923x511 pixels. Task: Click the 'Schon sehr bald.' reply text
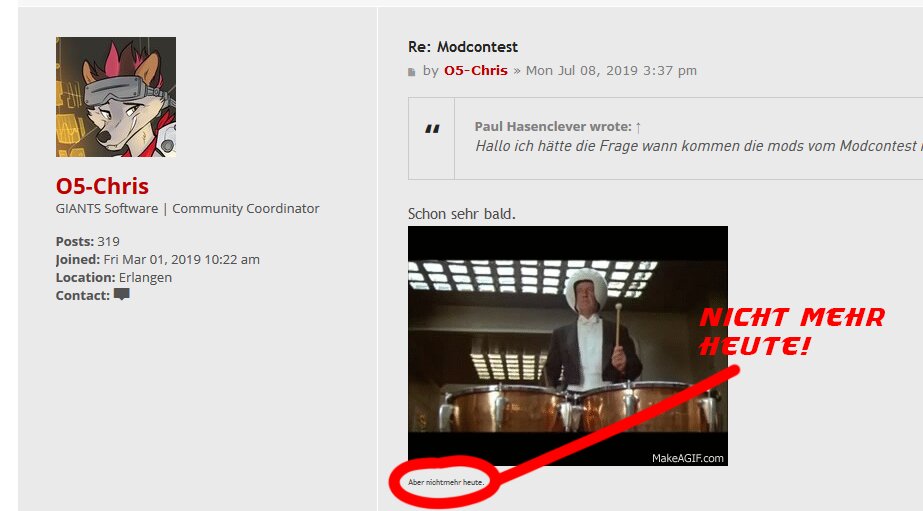tap(462, 214)
